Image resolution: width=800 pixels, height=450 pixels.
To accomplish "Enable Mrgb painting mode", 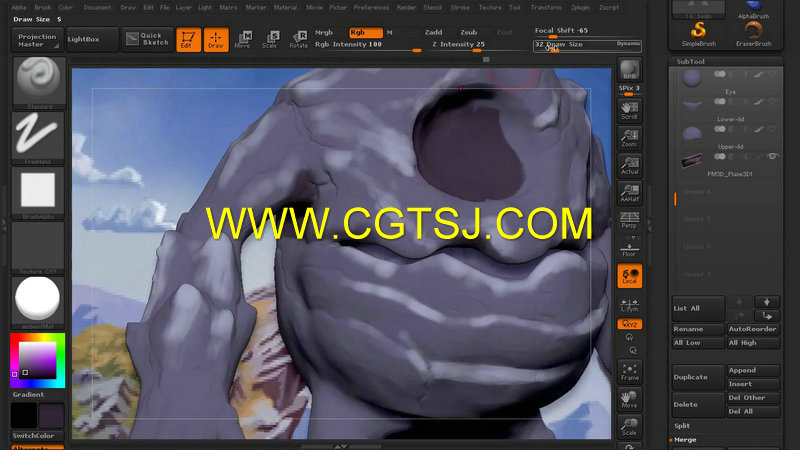I will [324, 32].
